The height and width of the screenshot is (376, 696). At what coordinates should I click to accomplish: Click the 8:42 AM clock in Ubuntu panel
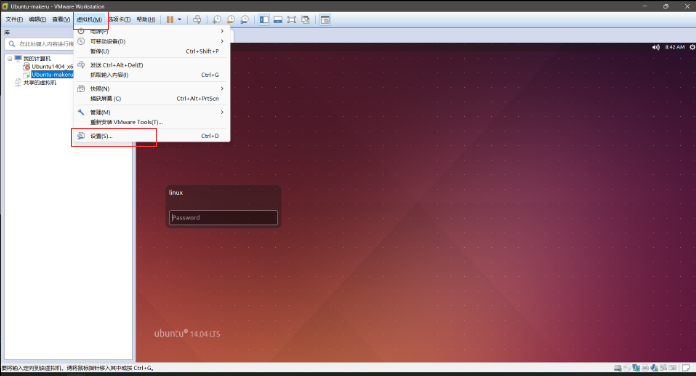tap(675, 47)
